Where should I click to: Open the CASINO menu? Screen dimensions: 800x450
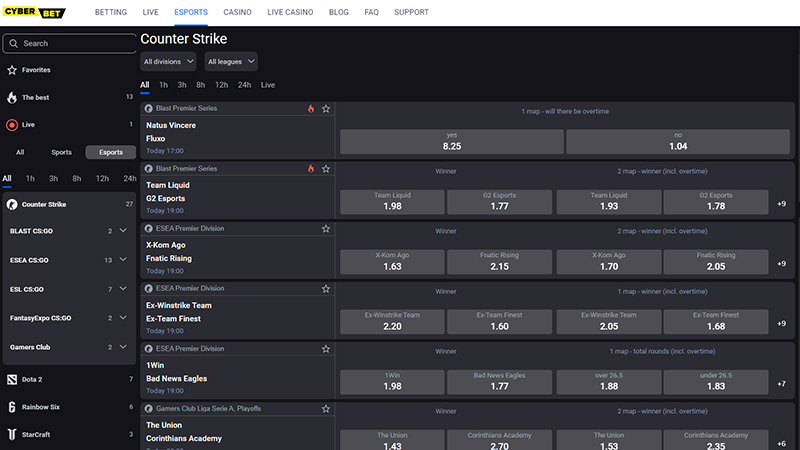tap(237, 12)
